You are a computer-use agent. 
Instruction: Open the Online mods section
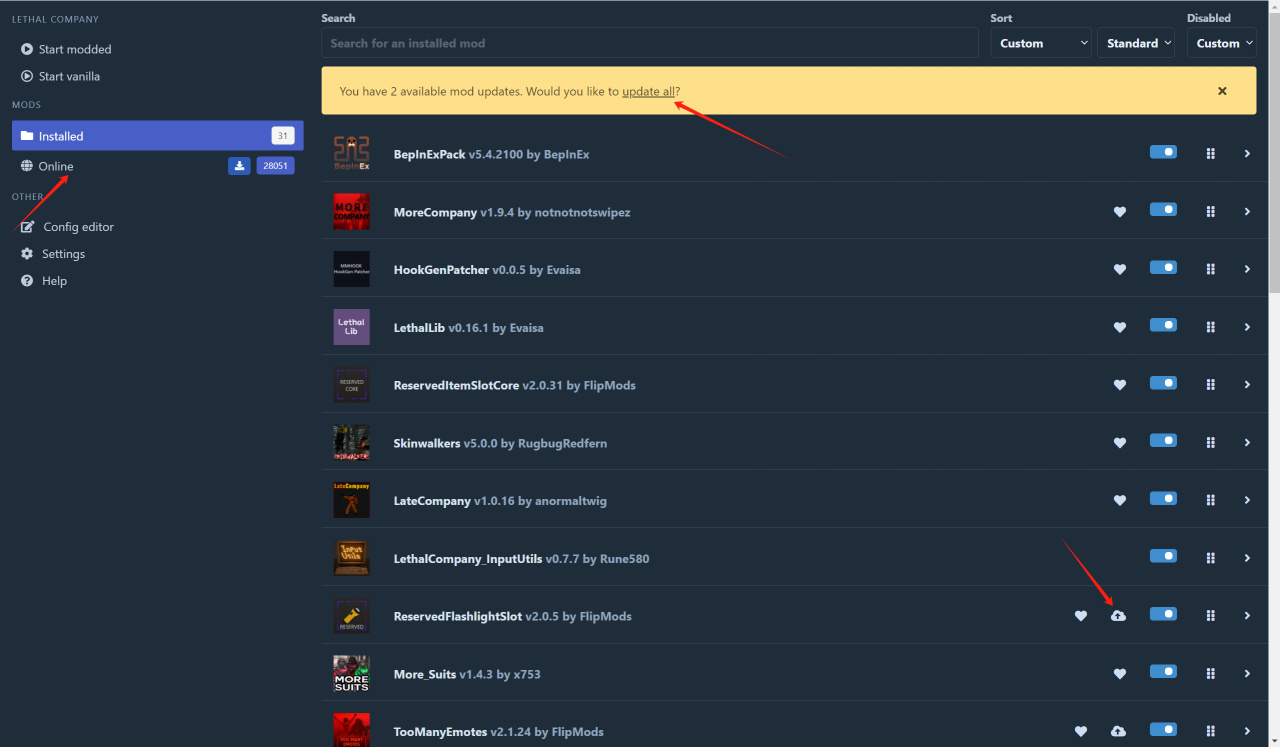click(56, 166)
